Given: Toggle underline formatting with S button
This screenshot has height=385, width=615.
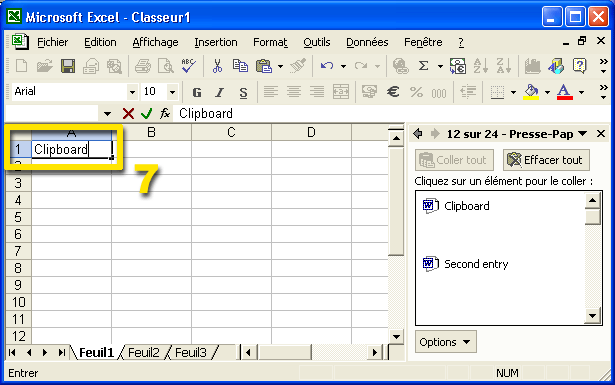Looking at the screenshot, I should pos(243,93).
